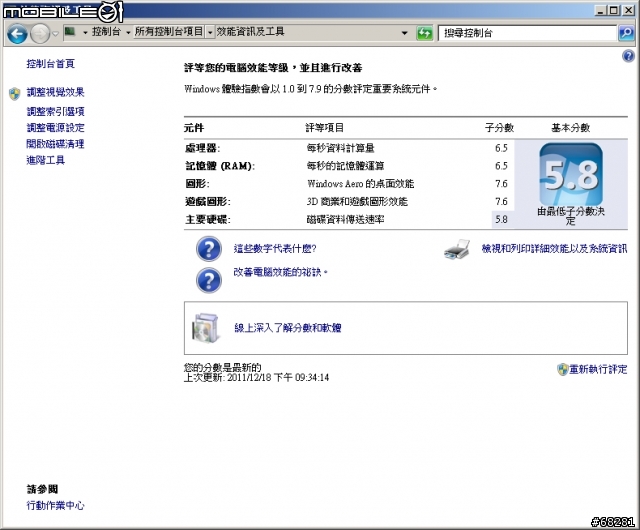Click the 元件 column header
This screenshot has width=640, height=530.
pyautogui.click(x=194, y=128)
